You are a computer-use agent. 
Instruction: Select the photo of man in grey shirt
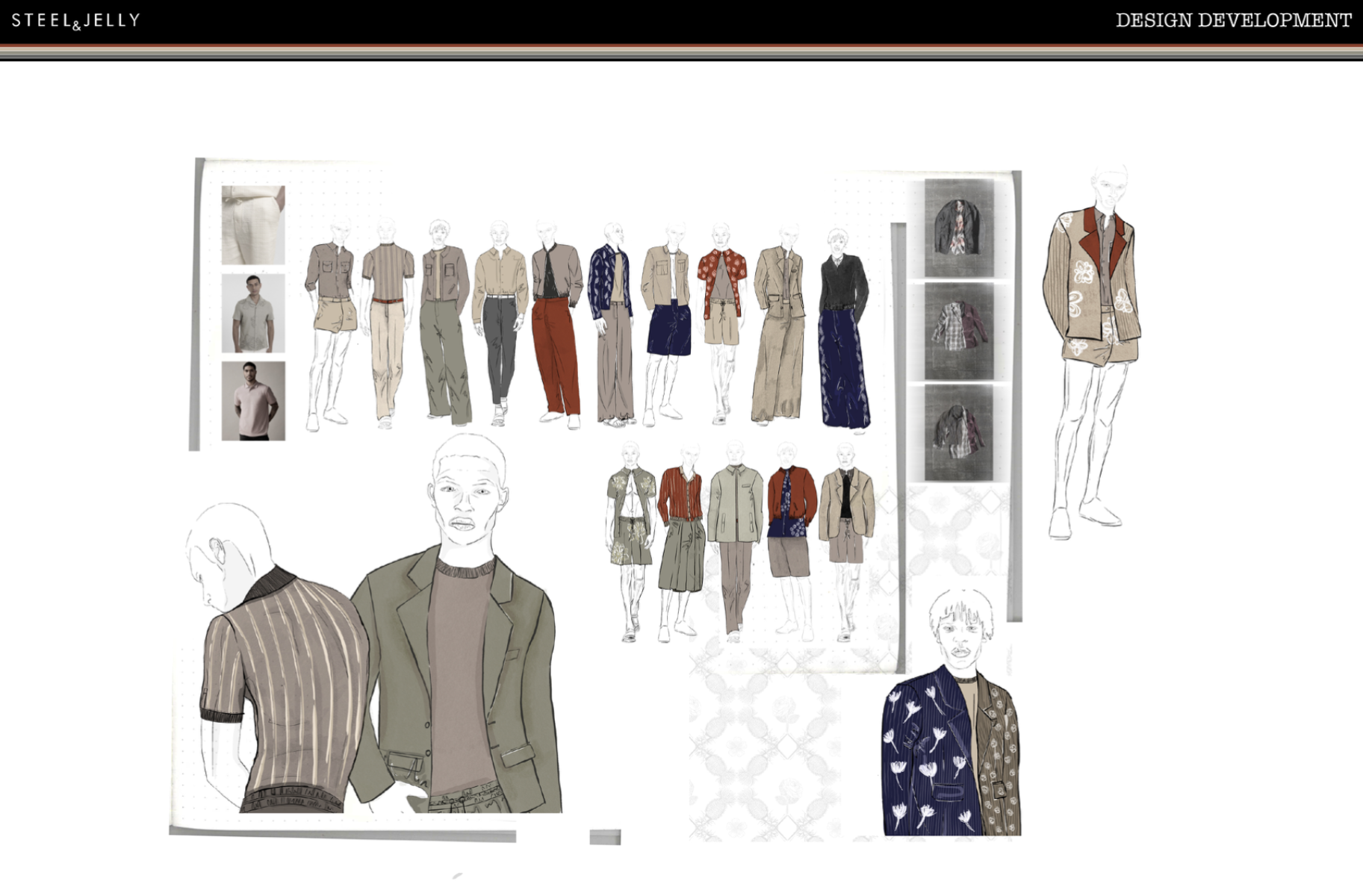[x=253, y=313]
